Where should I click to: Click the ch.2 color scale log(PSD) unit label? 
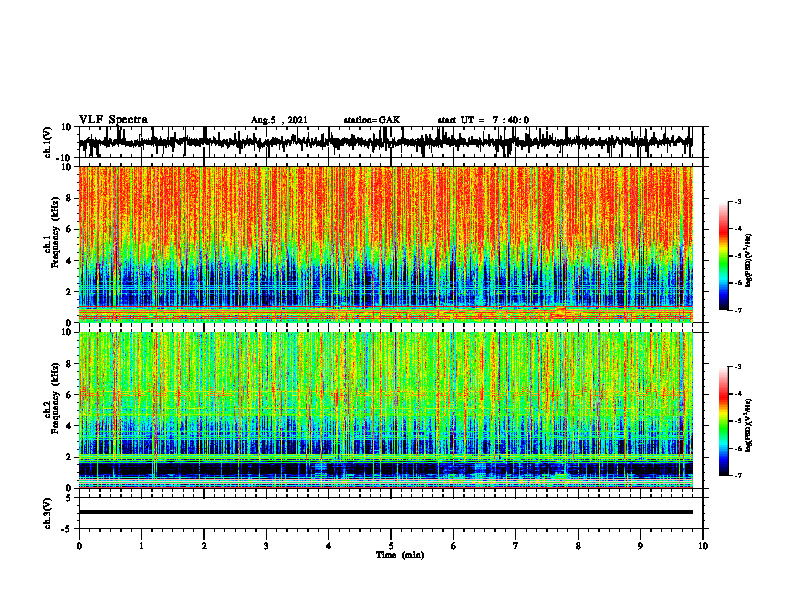click(x=749, y=425)
